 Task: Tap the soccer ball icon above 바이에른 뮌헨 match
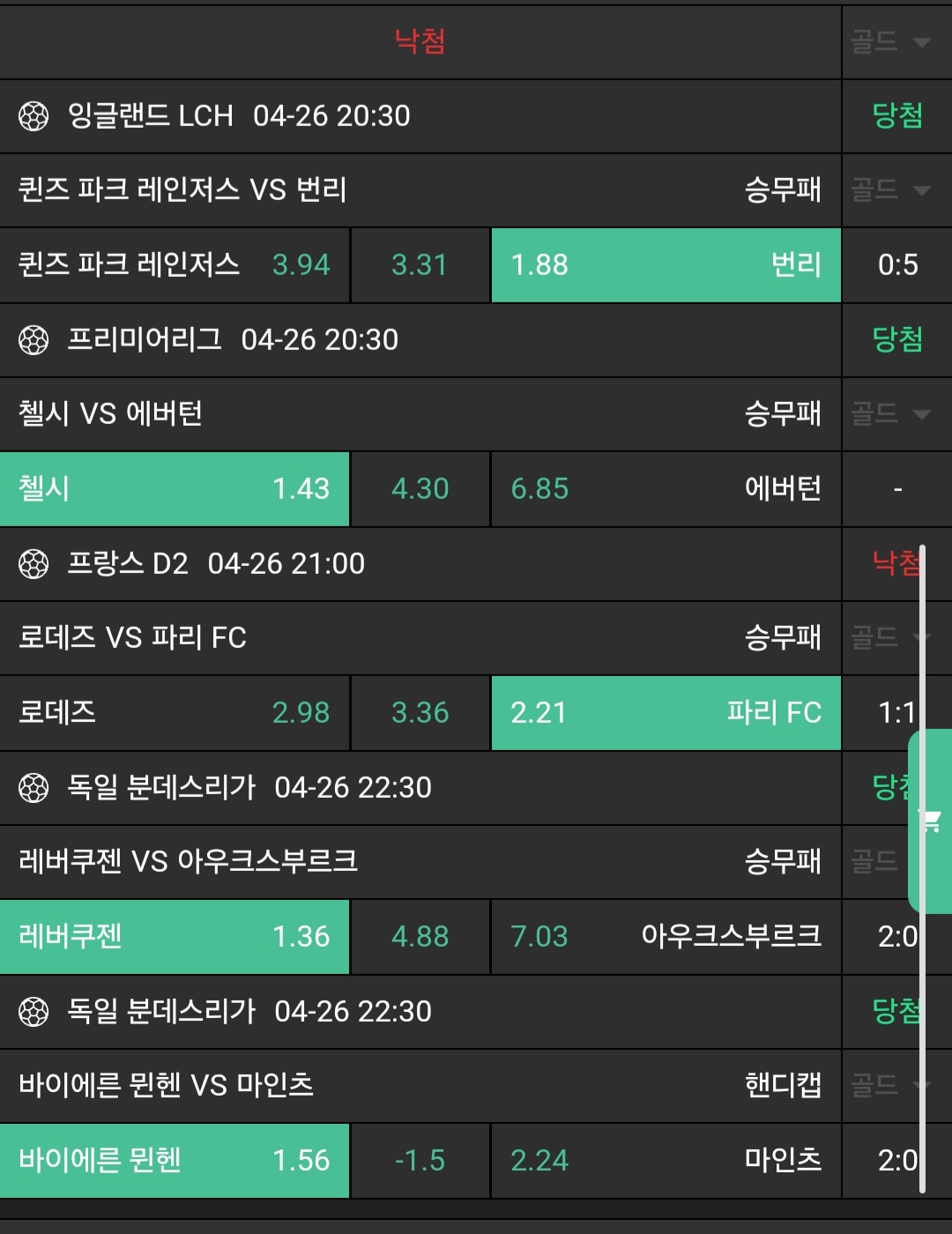33,1012
